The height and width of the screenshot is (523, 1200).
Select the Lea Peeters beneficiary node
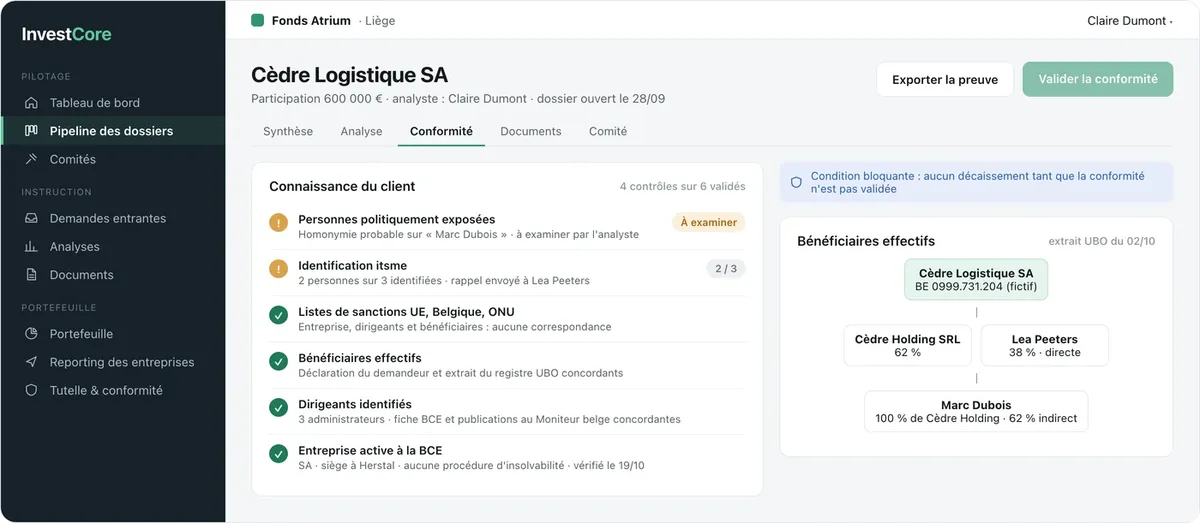coord(1044,346)
